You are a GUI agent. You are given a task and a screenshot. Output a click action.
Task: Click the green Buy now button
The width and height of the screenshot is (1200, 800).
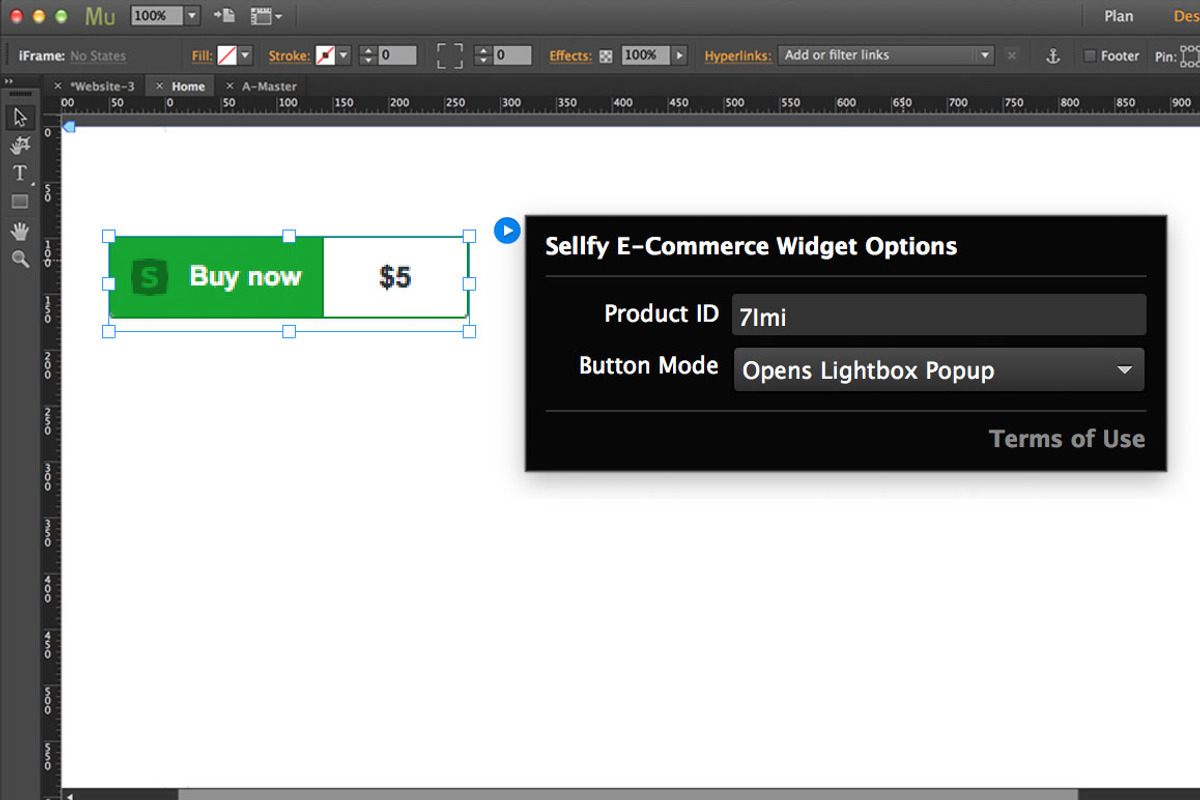[217, 277]
